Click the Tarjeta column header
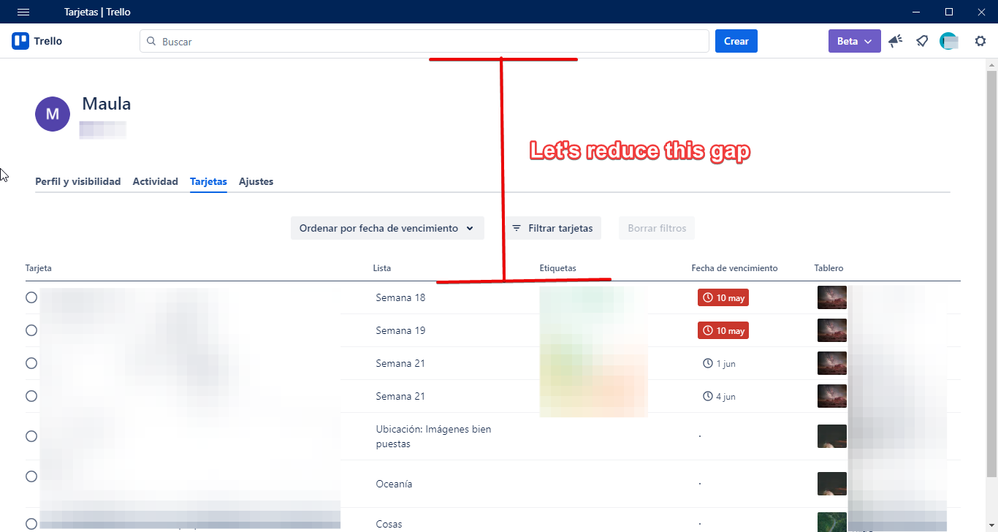 38,268
